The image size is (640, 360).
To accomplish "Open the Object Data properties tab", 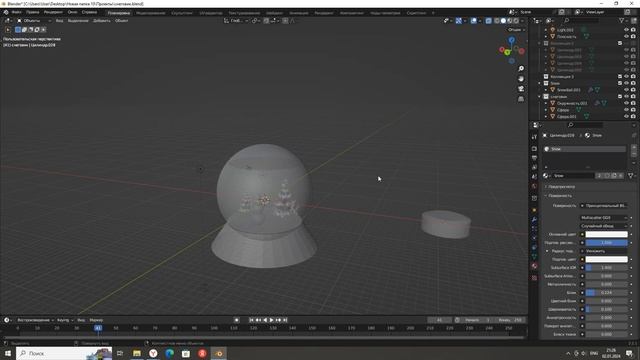I will coord(534,257).
